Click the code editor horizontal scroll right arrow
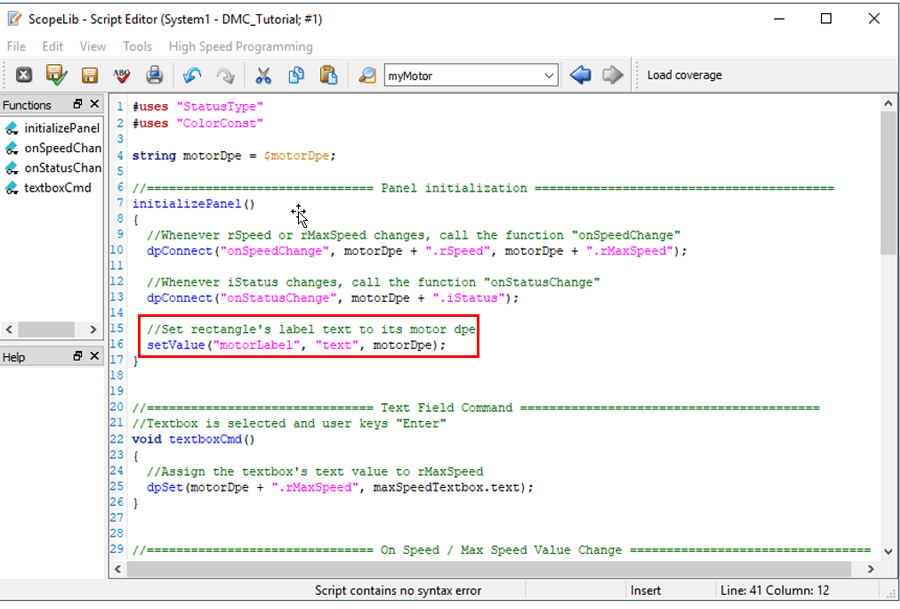Viewport: 900px width, 609px height. point(871,569)
